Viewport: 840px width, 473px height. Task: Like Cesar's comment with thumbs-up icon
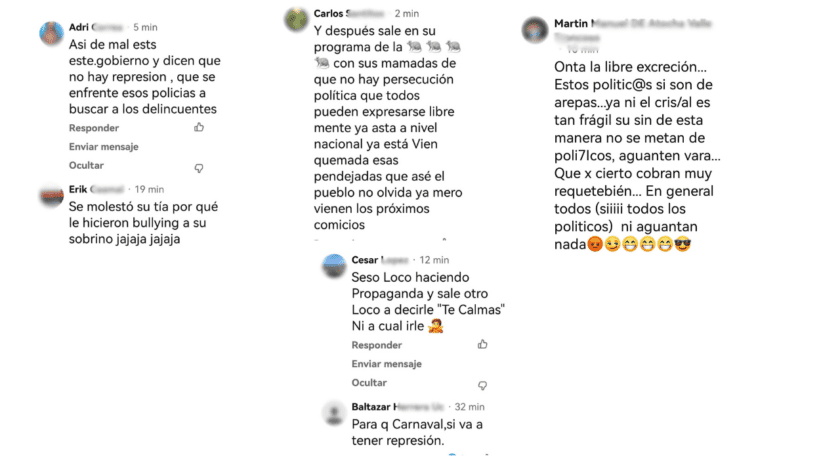click(x=482, y=344)
